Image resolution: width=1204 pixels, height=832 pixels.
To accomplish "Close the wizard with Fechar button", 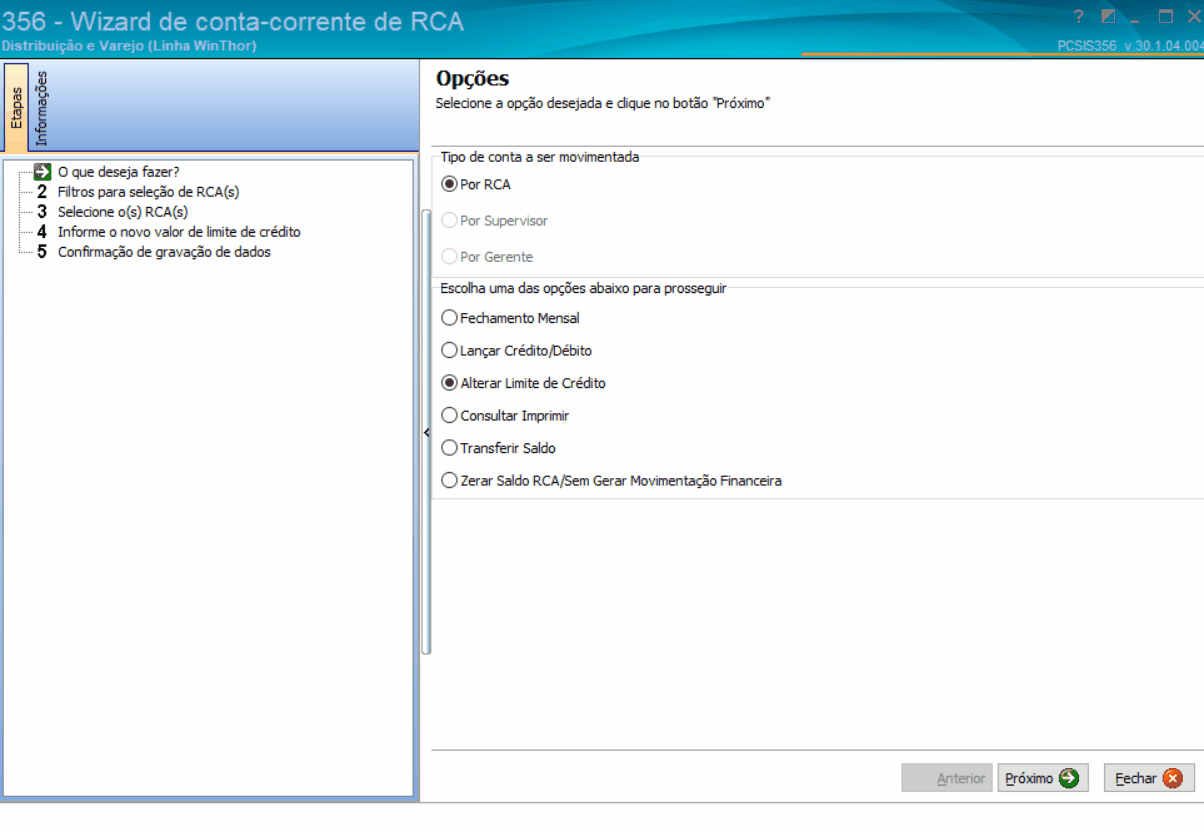I will coord(1149,778).
